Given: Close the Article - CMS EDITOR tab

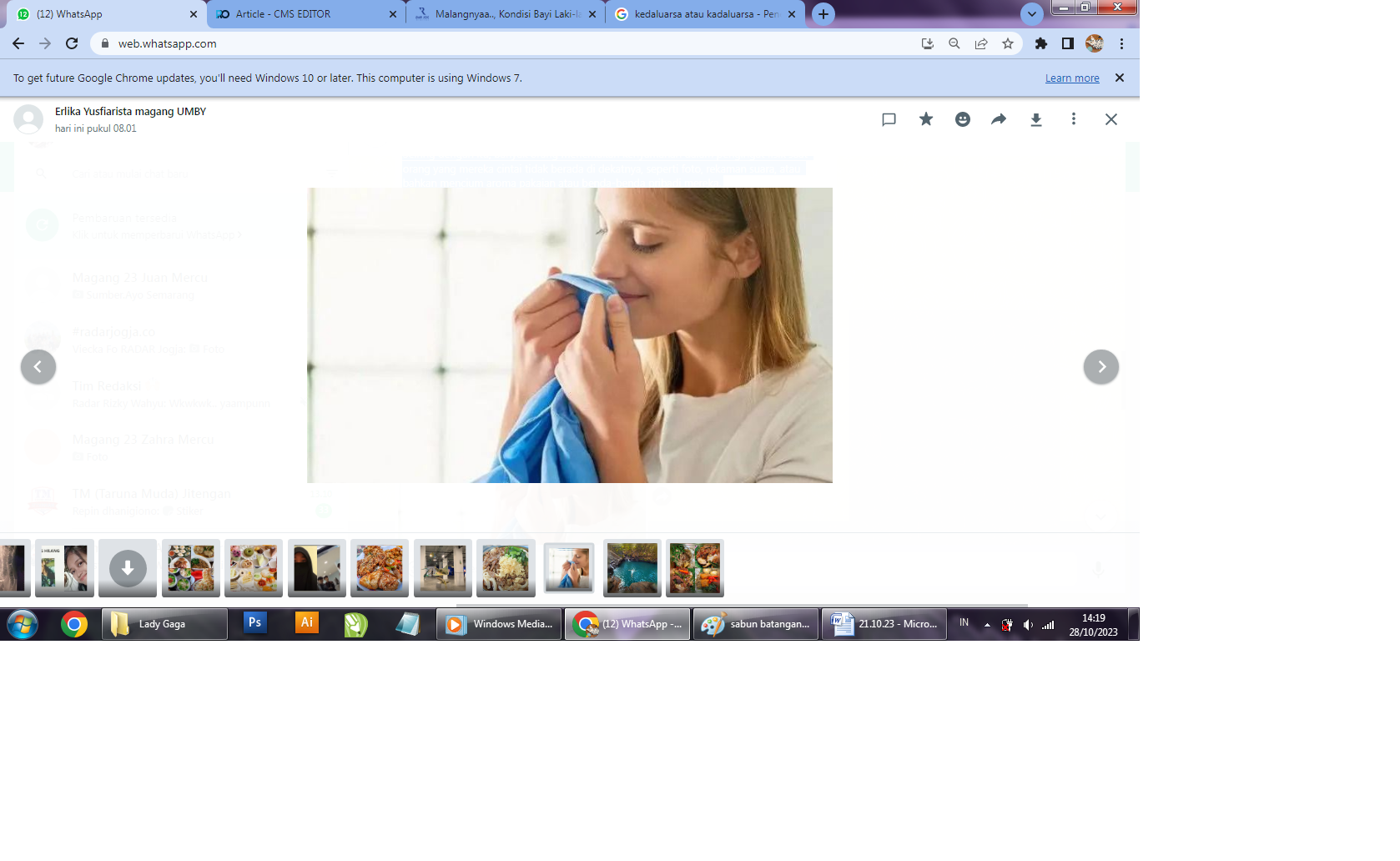Looking at the screenshot, I should click(393, 14).
